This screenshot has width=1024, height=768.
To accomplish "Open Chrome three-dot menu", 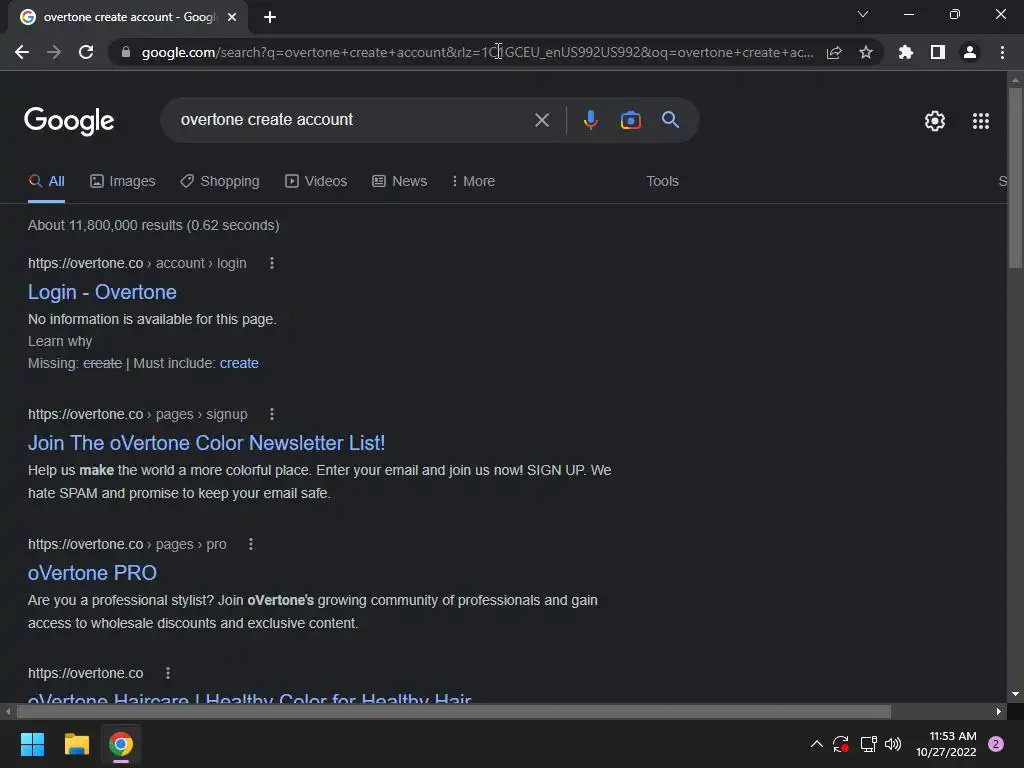I will [1002, 52].
